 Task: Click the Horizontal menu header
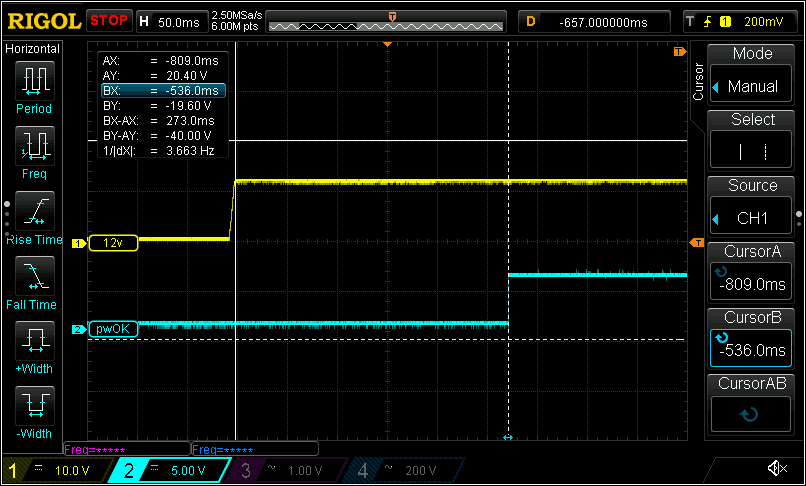click(32, 49)
